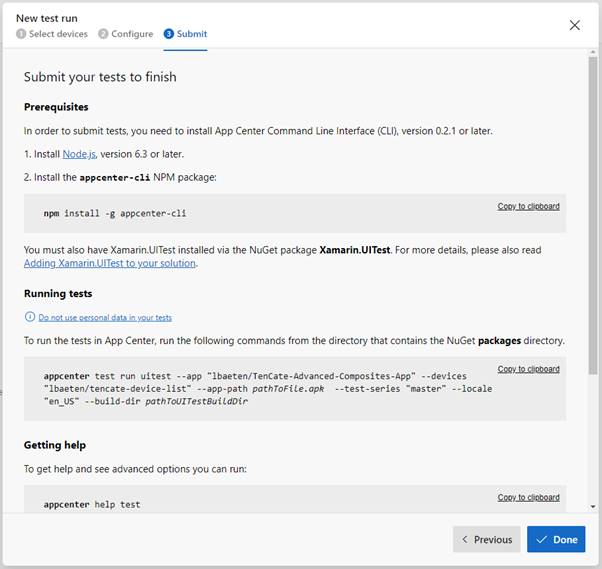
Task: Click the appcenter test run uitest command text
Action: point(268,389)
